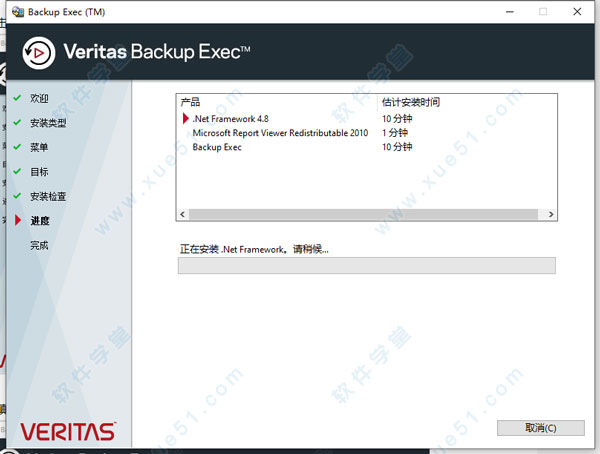The image size is (600, 454).
Task: Click the horizontal scrollbar thumb in product list
Action: point(364,214)
